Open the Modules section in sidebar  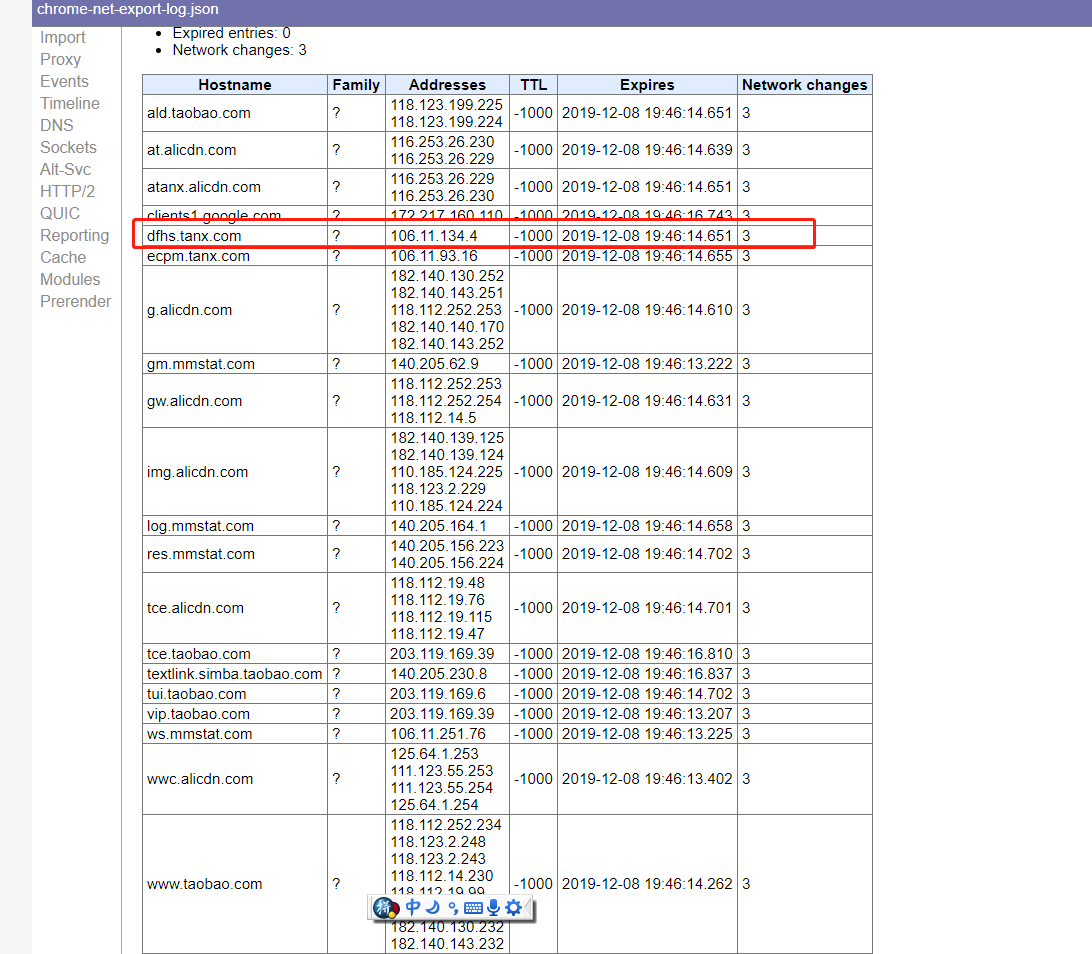[x=70, y=279]
